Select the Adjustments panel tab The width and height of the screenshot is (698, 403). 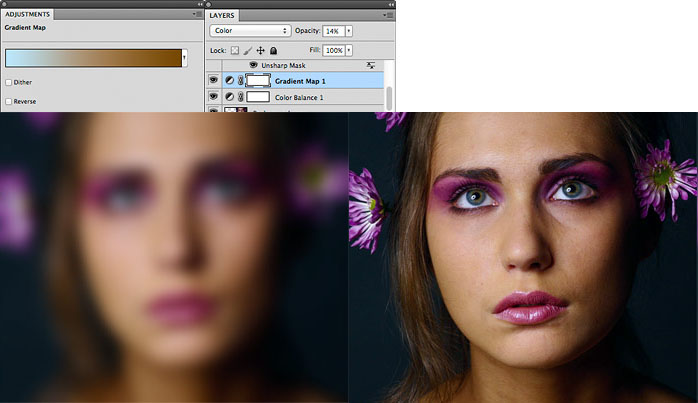click(28, 15)
